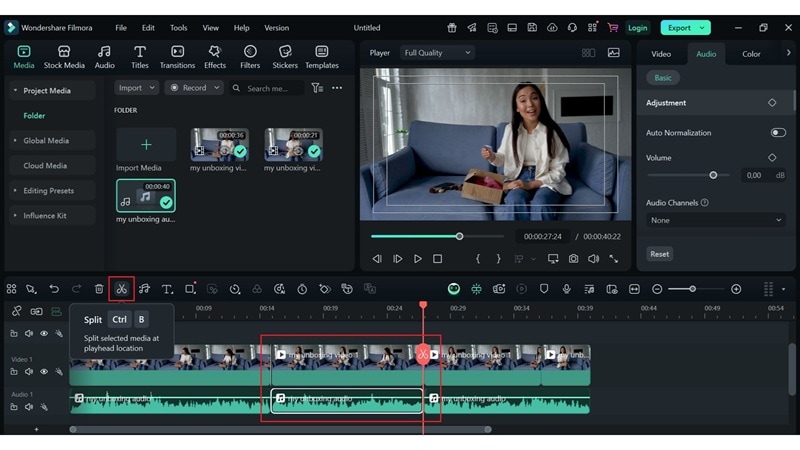The width and height of the screenshot is (800, 450).
Task: Lock the Audio 1 track
Action: [14, 407]
